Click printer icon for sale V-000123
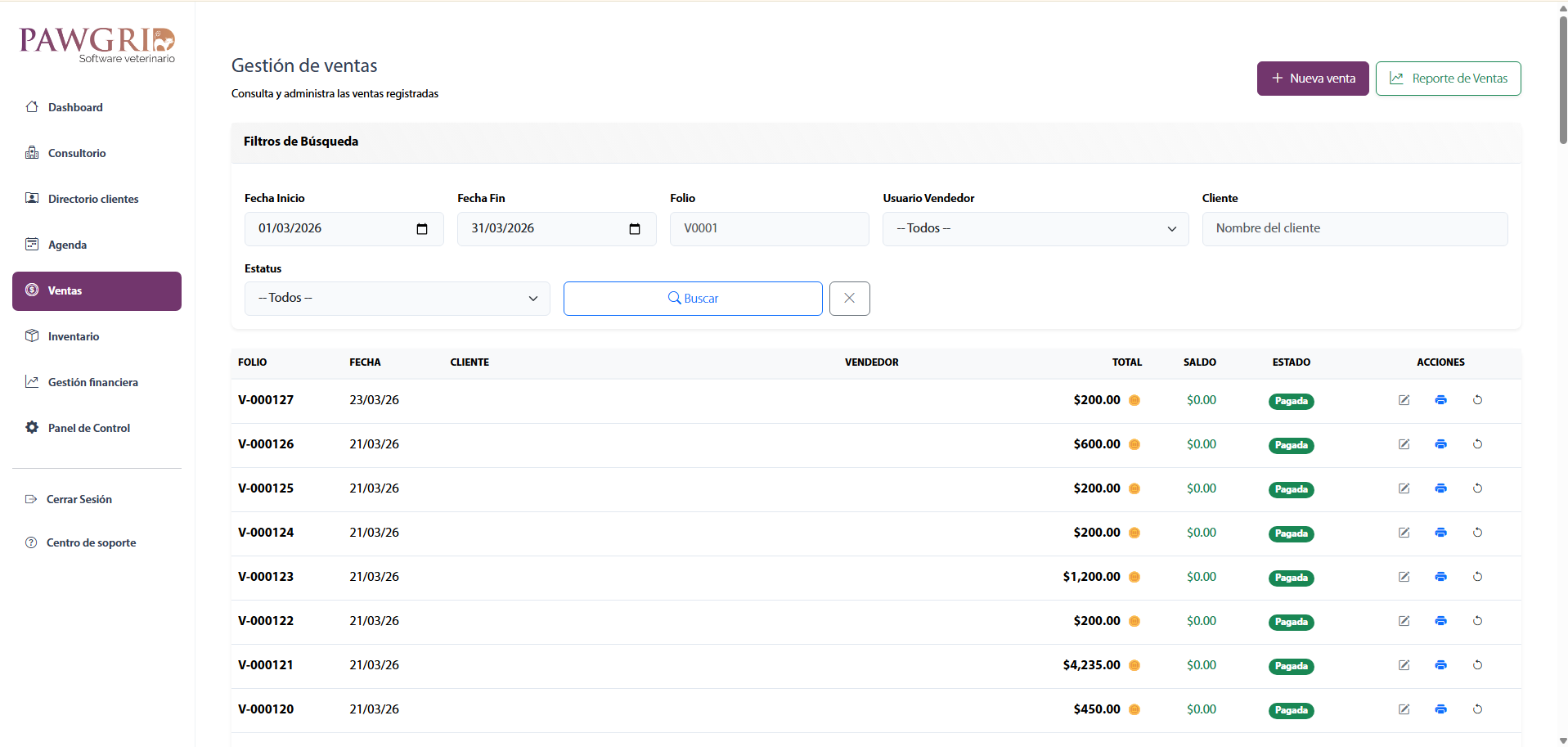The image size is (1568, 747). pos(1440,577)
